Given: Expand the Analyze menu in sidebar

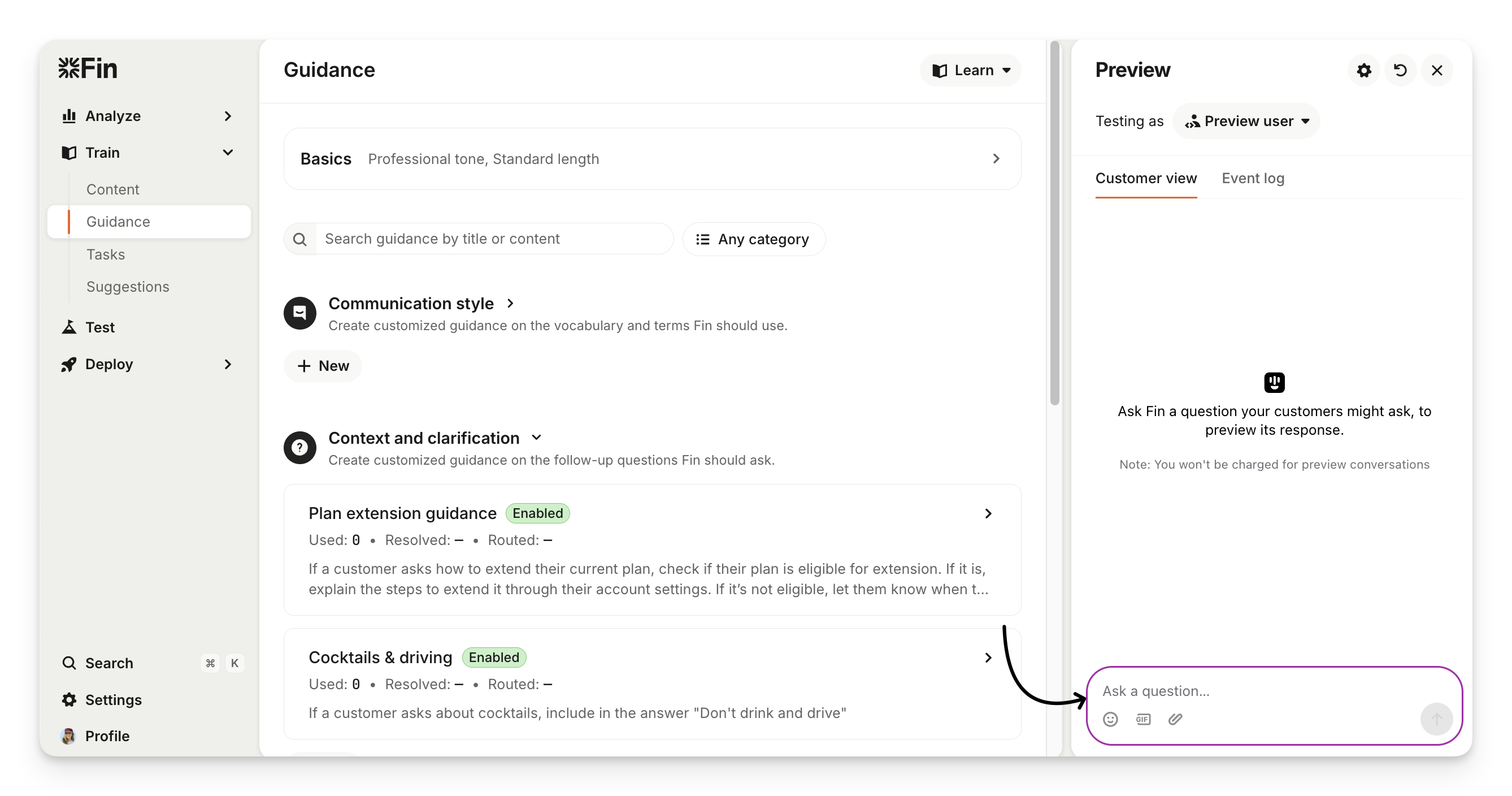Looking at the screenshot, I should (x=228, y=116).
